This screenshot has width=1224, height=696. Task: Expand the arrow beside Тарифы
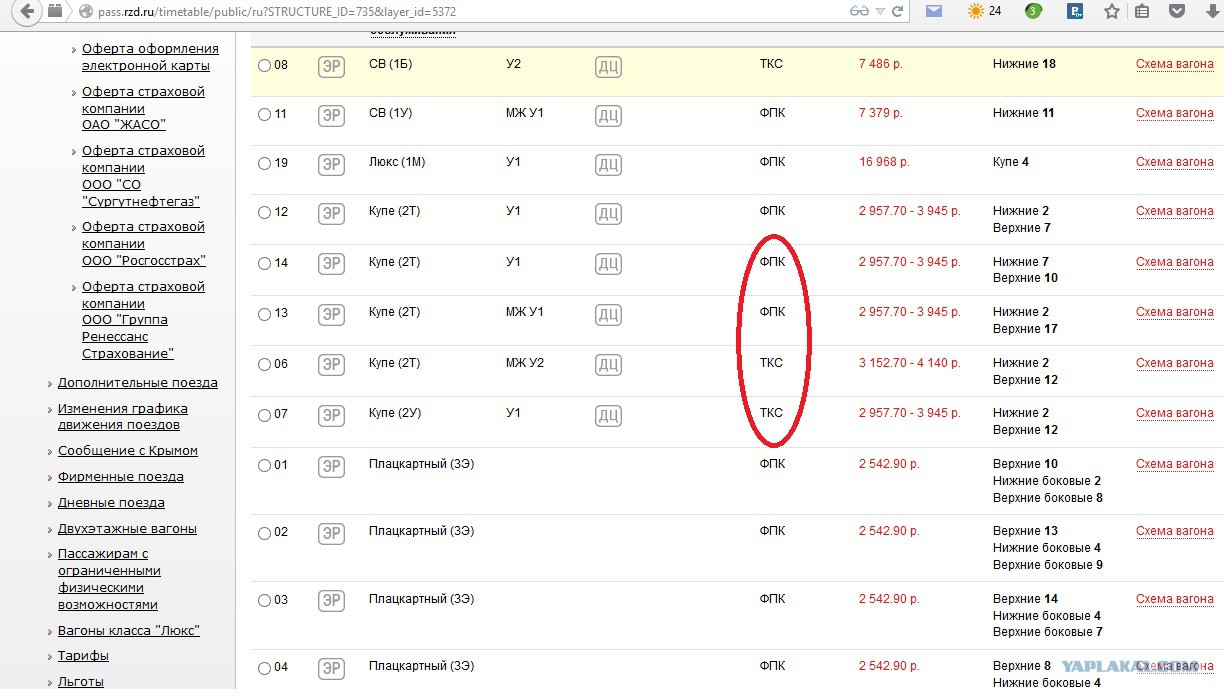point(50,657)
